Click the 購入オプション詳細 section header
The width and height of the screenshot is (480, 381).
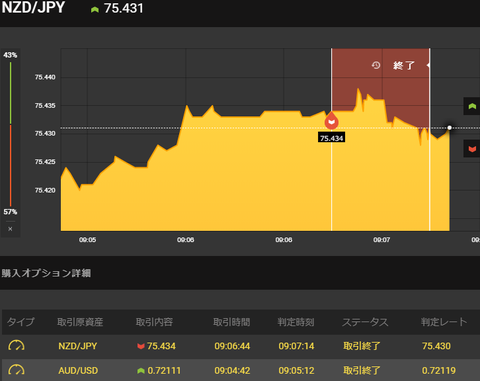point(46,273)
